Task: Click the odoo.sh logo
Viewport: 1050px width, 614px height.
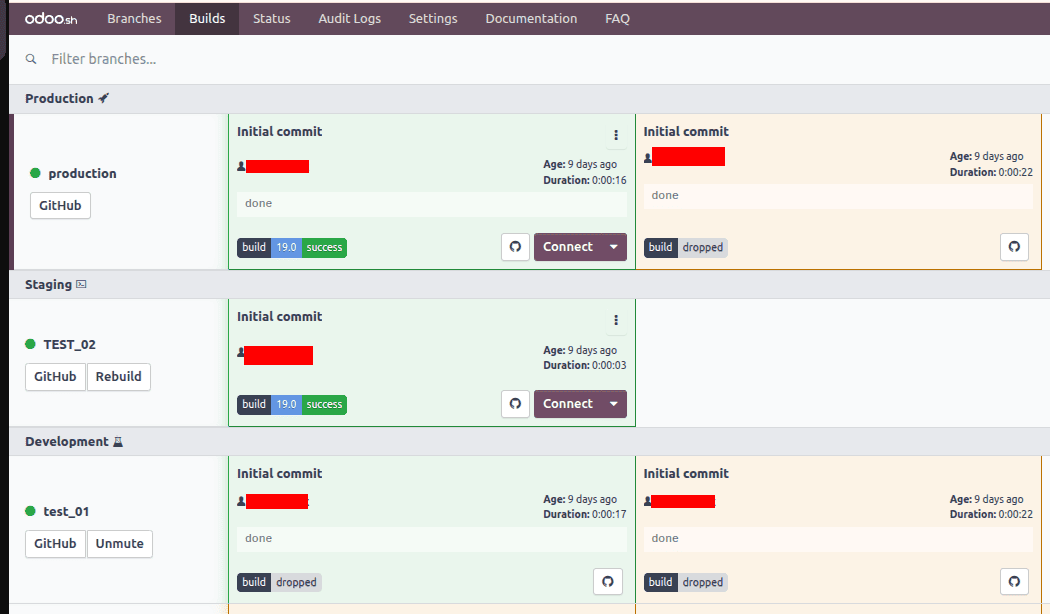Action: [51, 19]
